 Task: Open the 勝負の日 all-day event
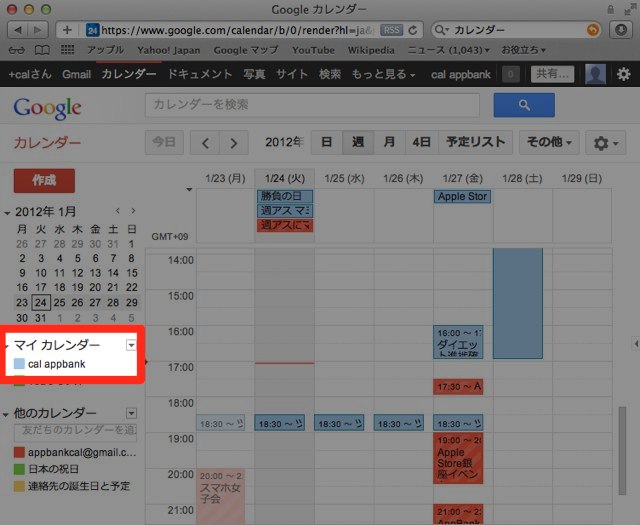tap(285, 196)
